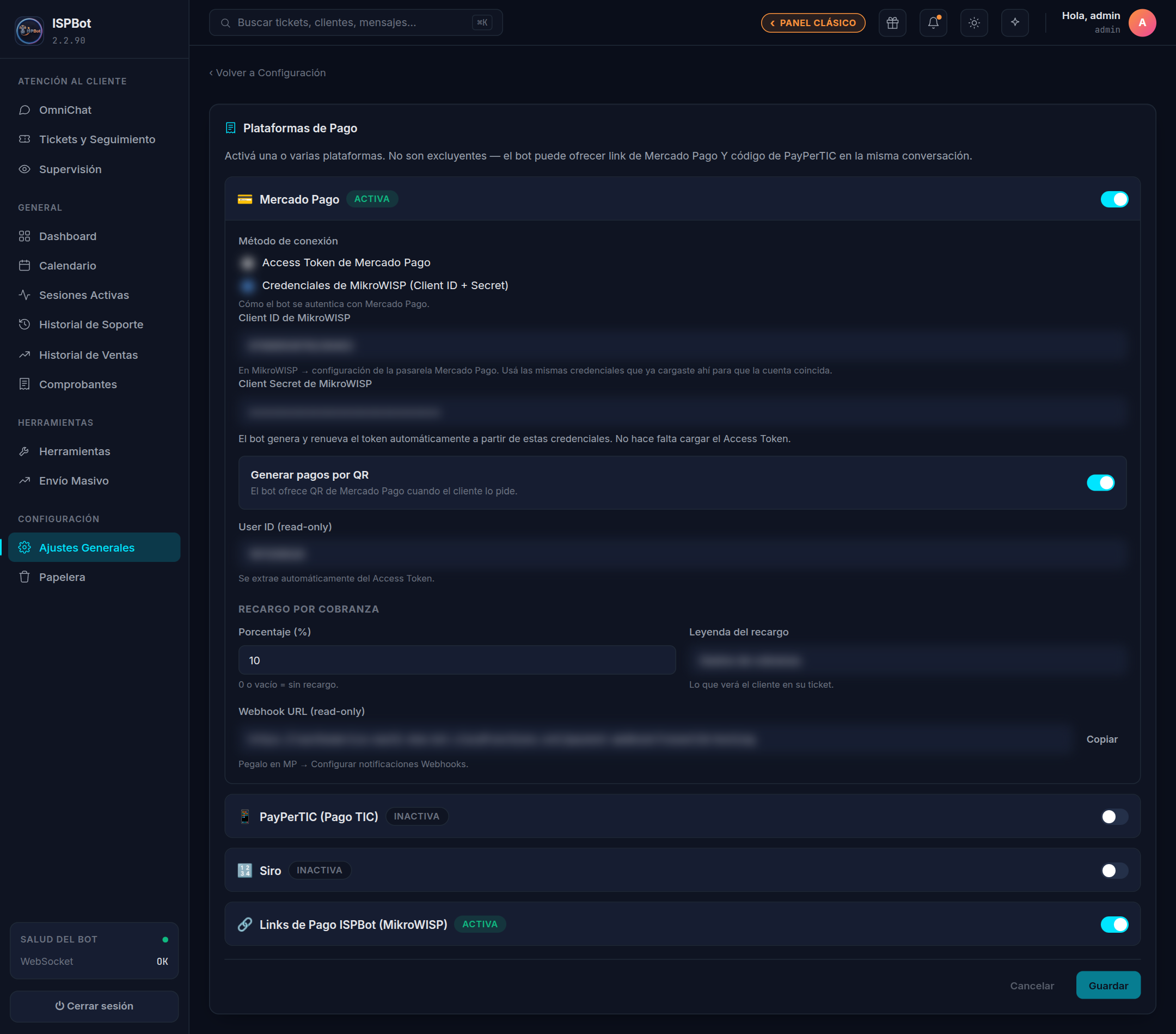The width and height of the screenshot is (1176, 1034).
Task: Click the WebSocket OK status value
Action: [162, 962]
